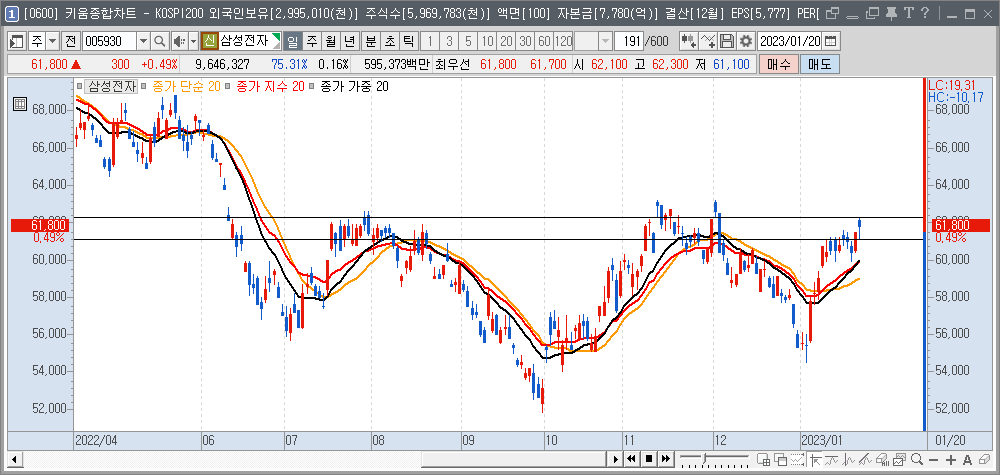Add a chart type with the candlestick plus icon
Image resolution: width=1000 pixels, height=475 pixels.
[x=688, y=42]
